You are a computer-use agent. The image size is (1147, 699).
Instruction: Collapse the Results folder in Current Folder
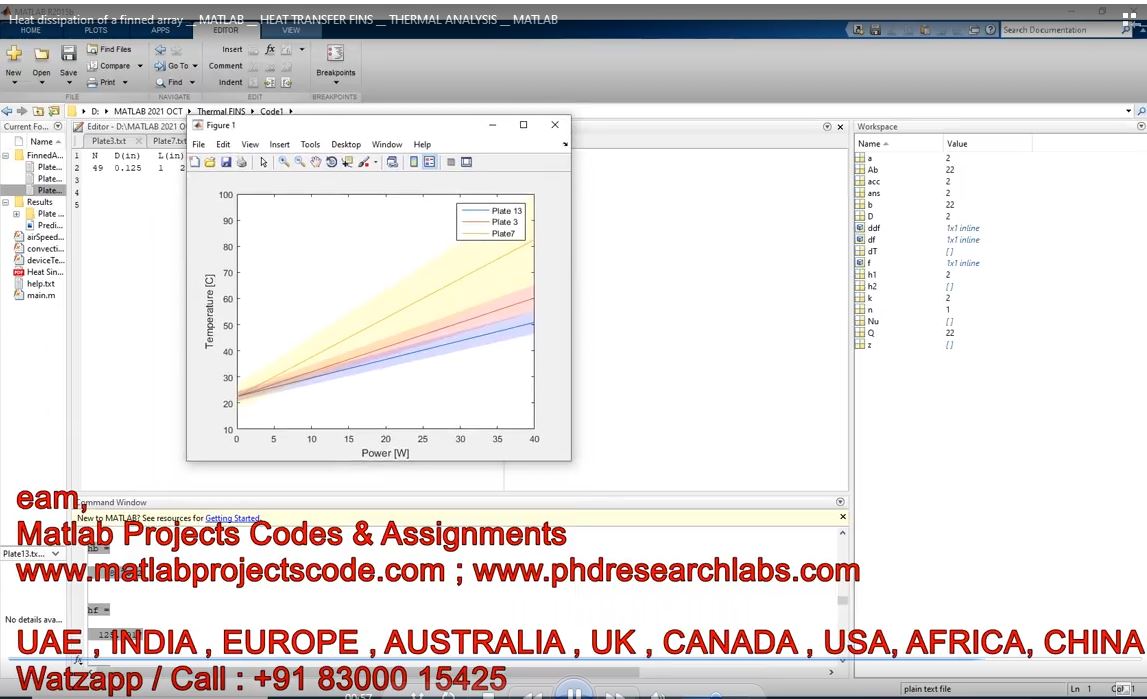click(x=6, y=203)
